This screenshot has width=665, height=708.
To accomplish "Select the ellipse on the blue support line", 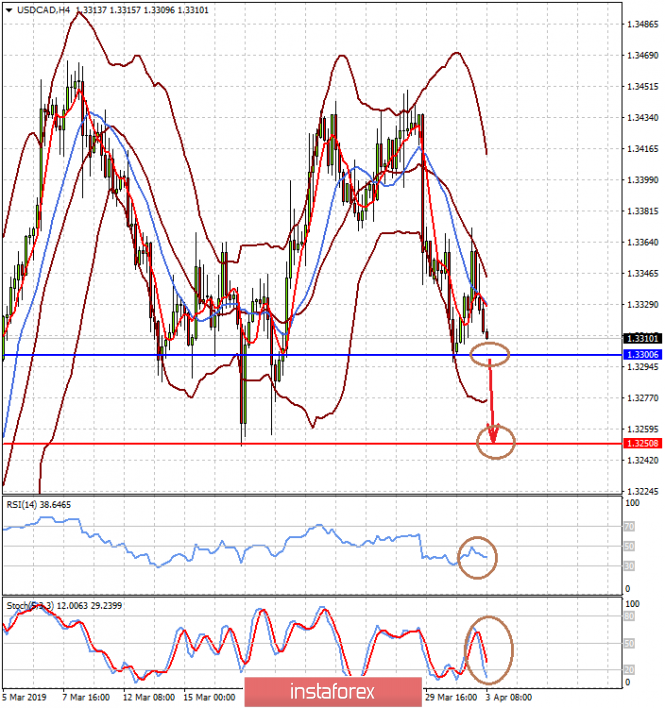I will pyautogui.click(x=490, y=352).
